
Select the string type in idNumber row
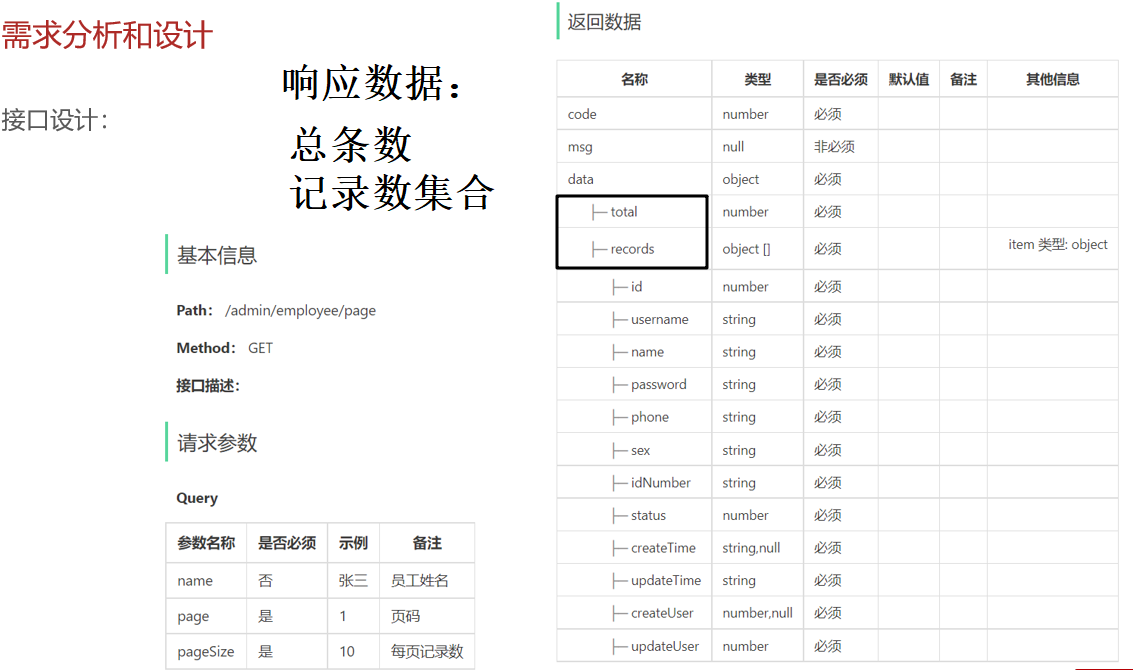(x=739, y=483)
